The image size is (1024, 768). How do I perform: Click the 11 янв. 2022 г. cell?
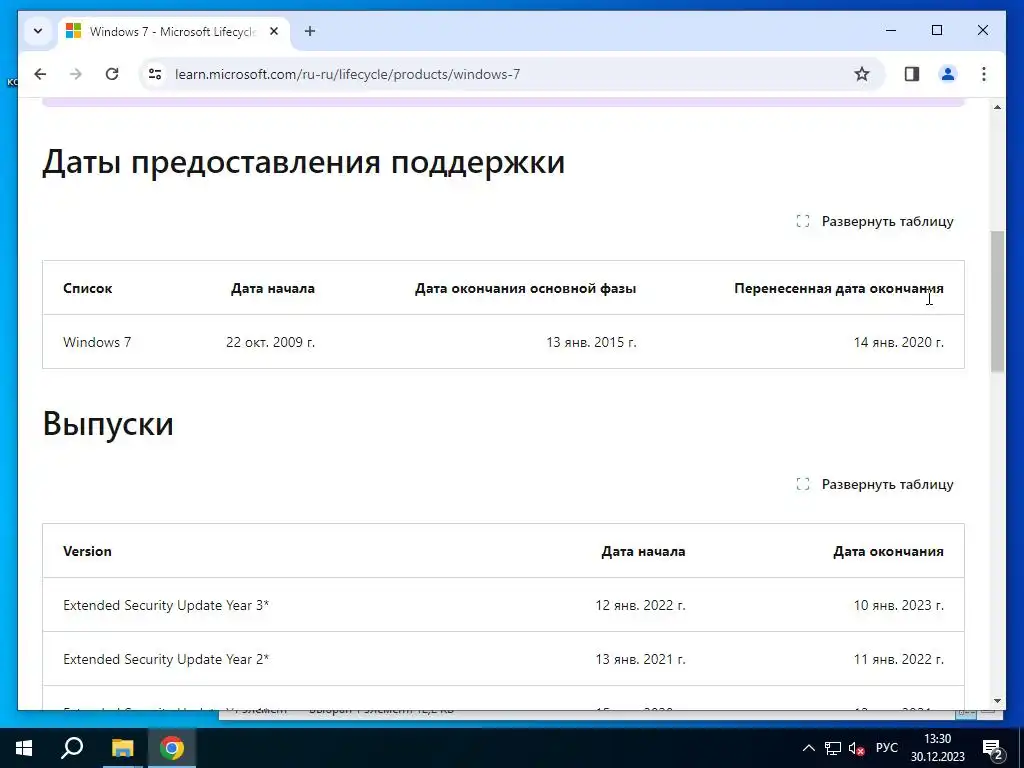899,660
